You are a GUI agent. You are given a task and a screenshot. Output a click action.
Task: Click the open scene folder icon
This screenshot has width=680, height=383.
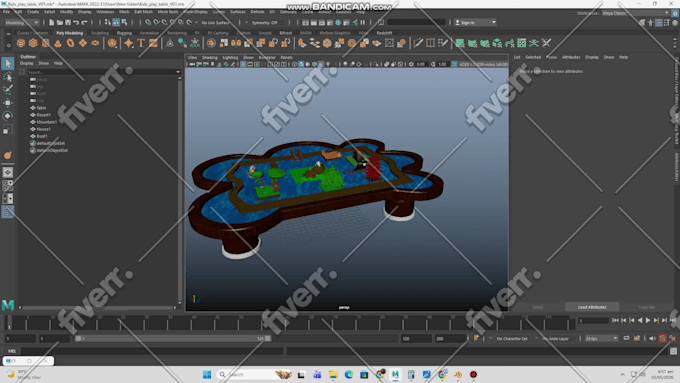(x=59, y=23)
